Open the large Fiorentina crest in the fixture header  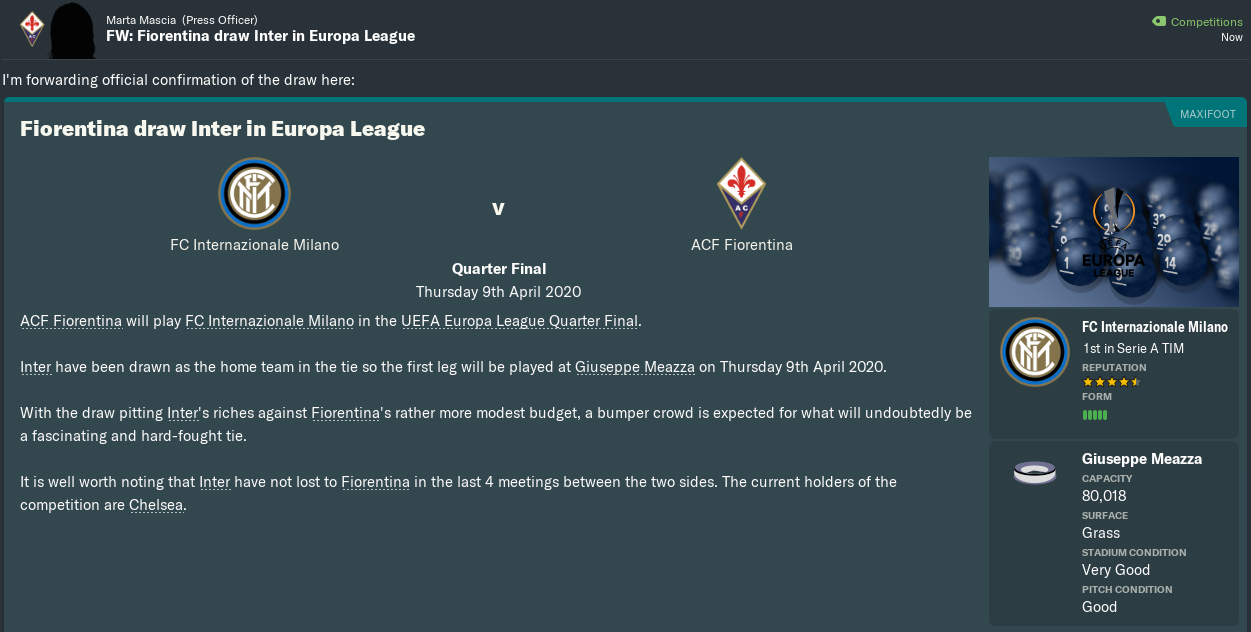(741, 193)
